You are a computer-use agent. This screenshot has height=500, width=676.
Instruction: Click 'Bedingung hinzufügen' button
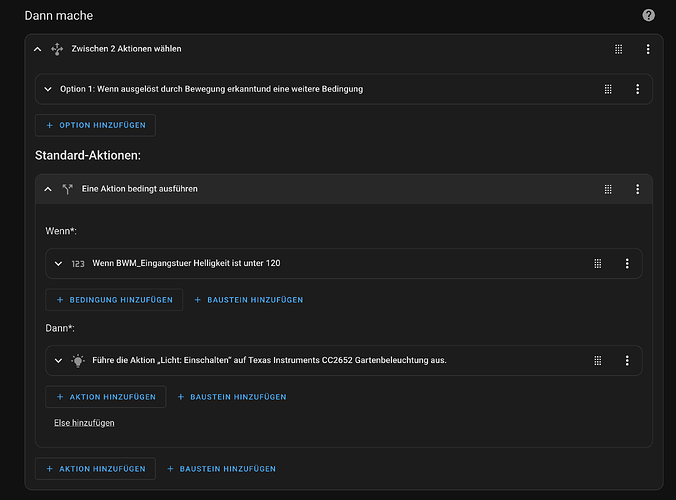(114, 299)
